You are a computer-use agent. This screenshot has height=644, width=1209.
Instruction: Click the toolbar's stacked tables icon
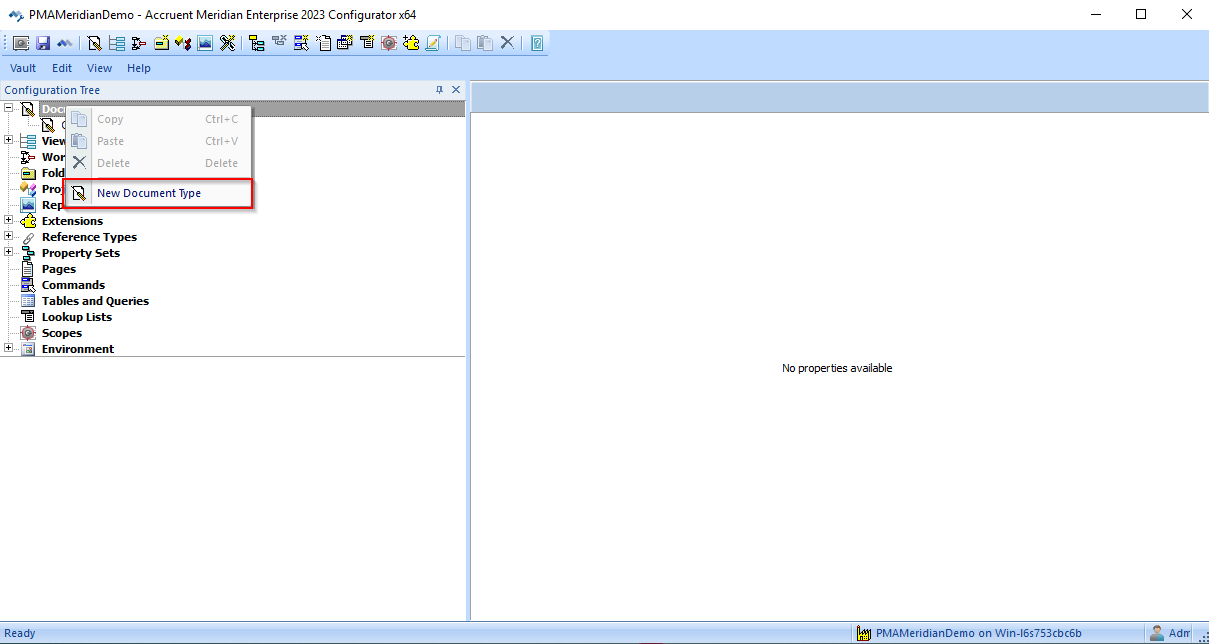pyautogui.click(x=345, y=43)
